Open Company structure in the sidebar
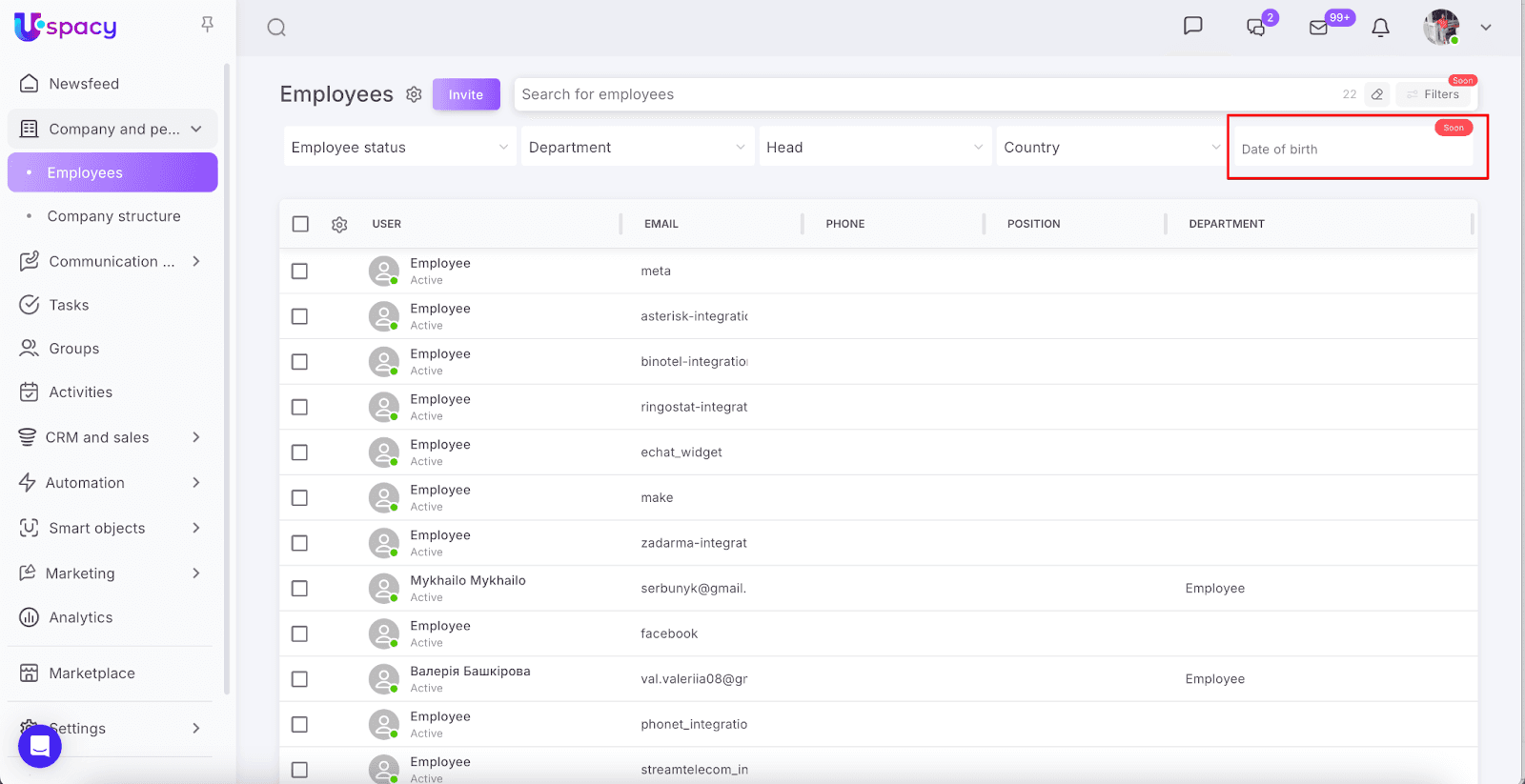This screenshot has width=1525, height=784. tap(113, 216)
